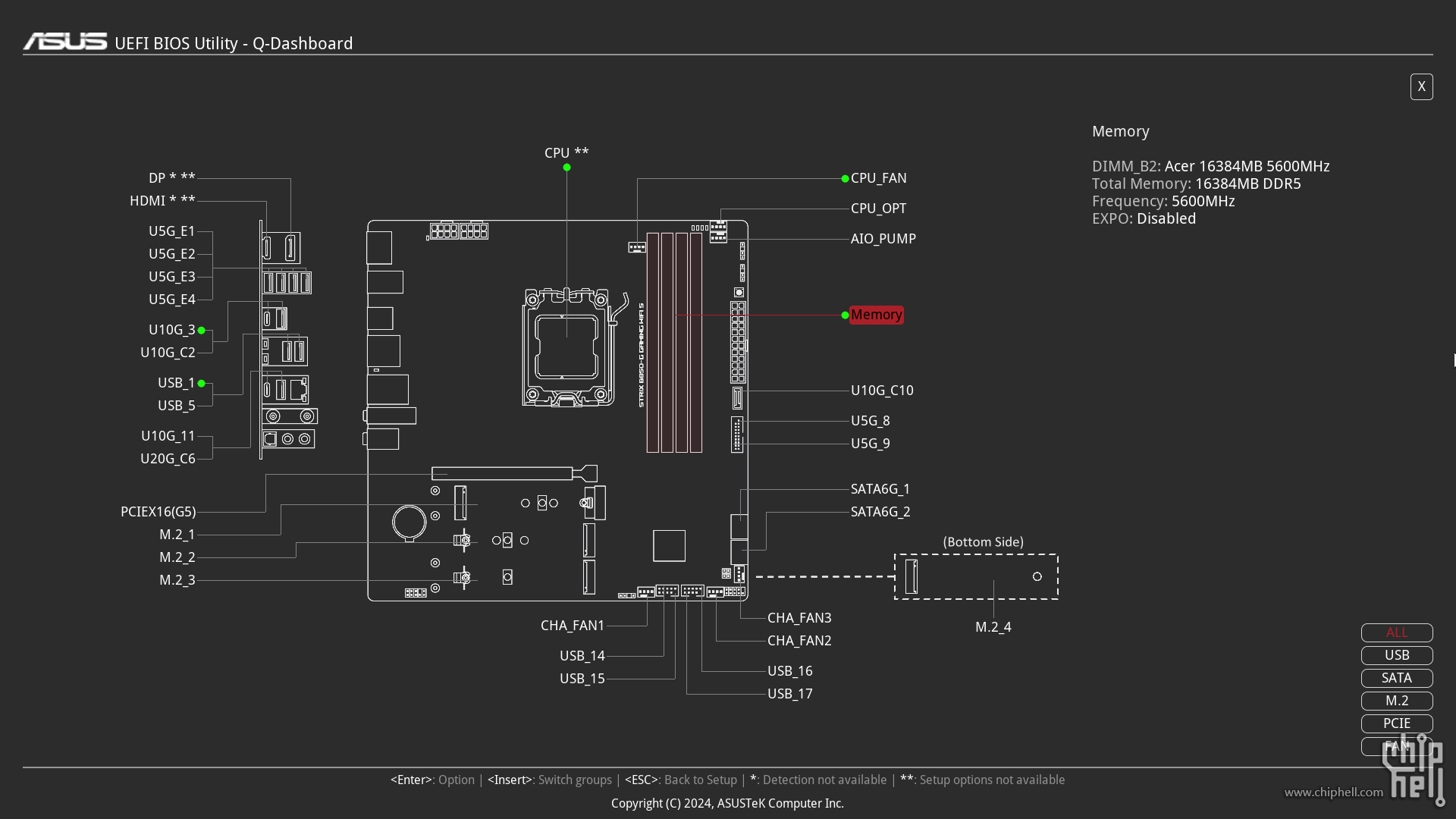Filter connectors by PCIE
The width and height of the screenshot is (1456, 819).
click(1397, 723)
